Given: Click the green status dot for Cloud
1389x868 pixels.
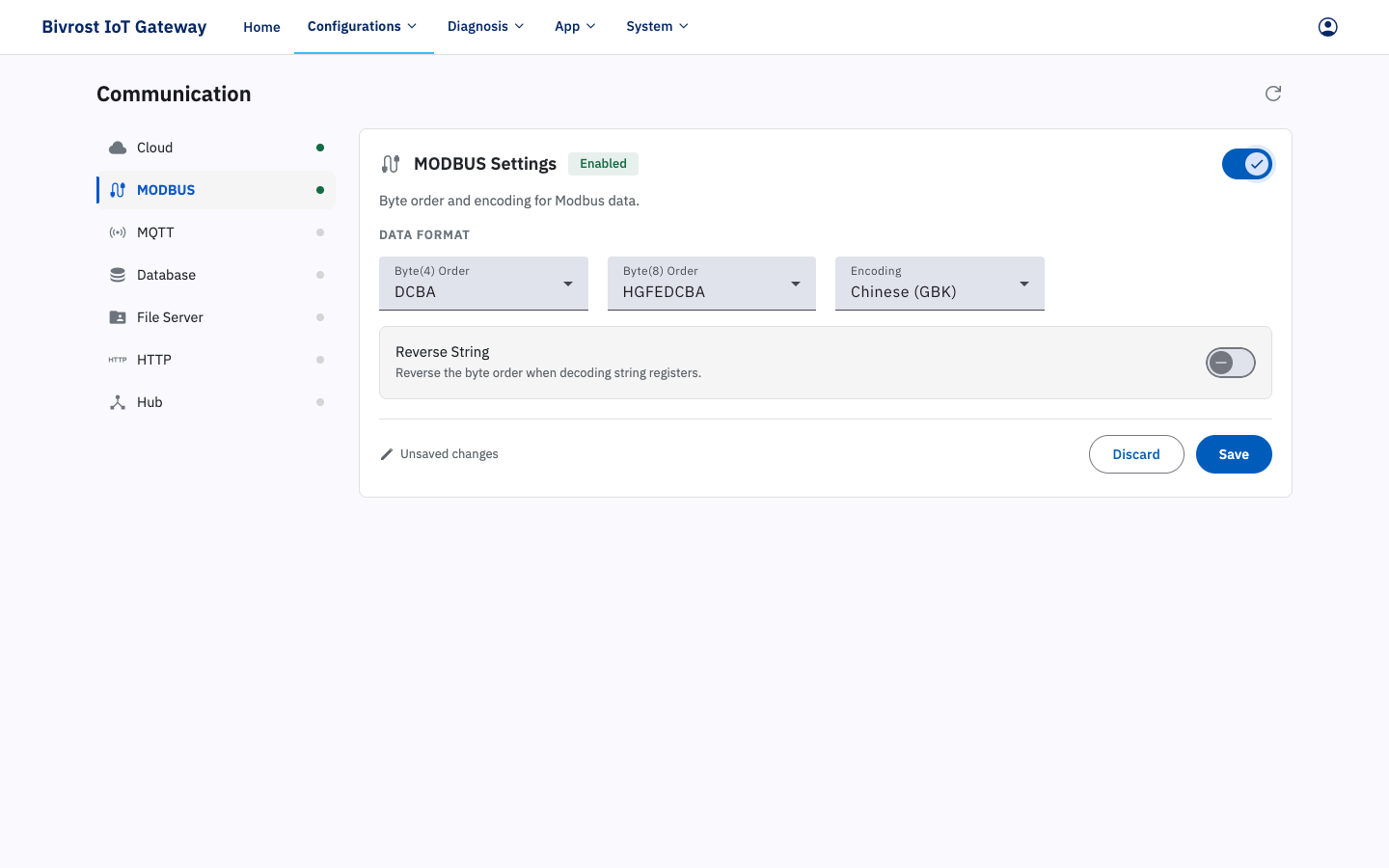Looking at the screenshot, I should click(x=320, y=148).
